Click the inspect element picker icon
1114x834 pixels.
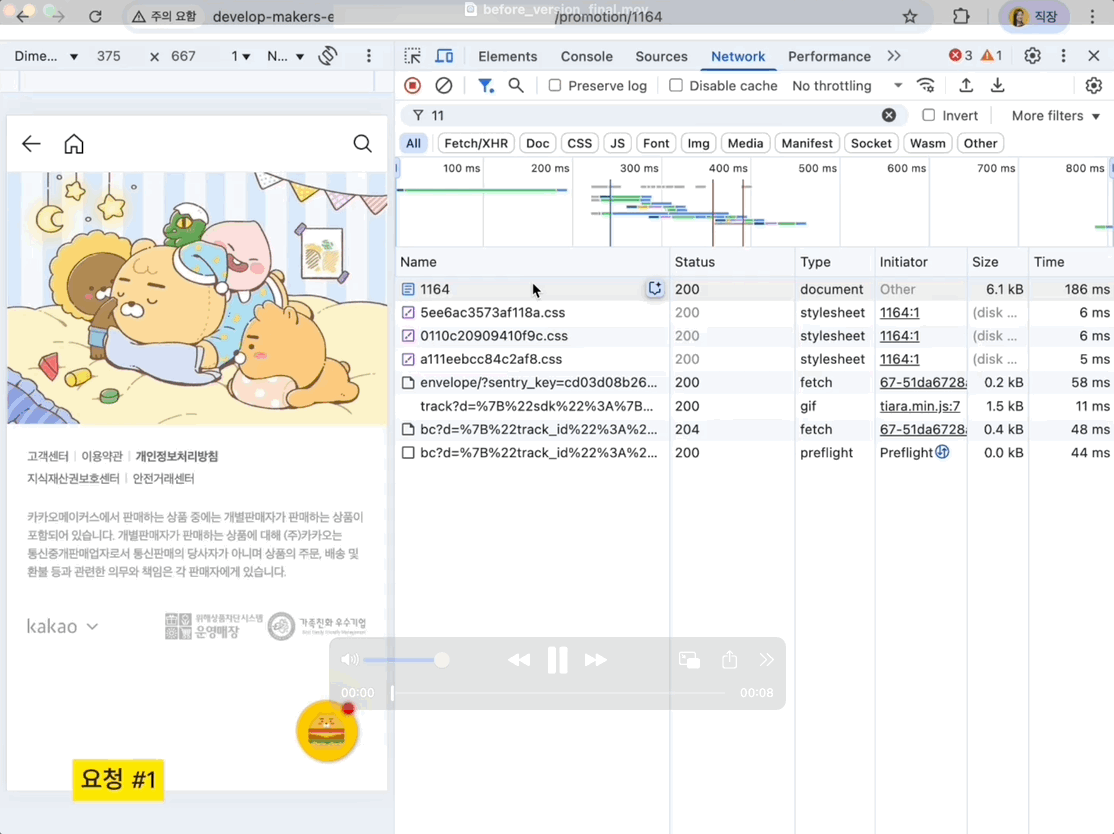click(x=412, y=56)
